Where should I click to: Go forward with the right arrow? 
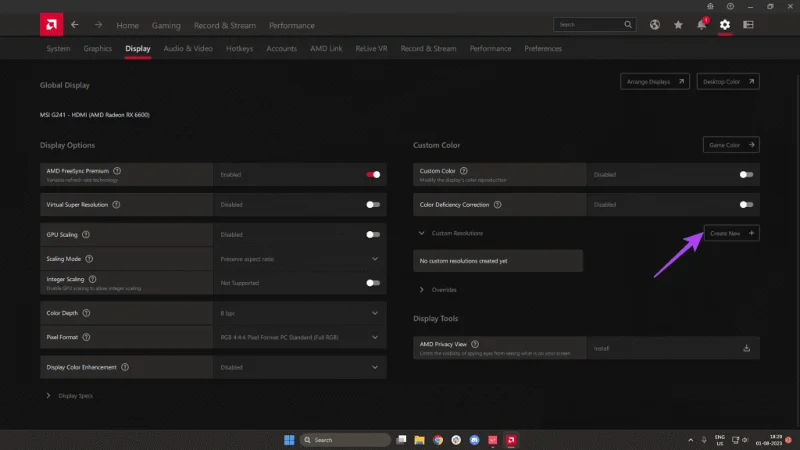98,24
